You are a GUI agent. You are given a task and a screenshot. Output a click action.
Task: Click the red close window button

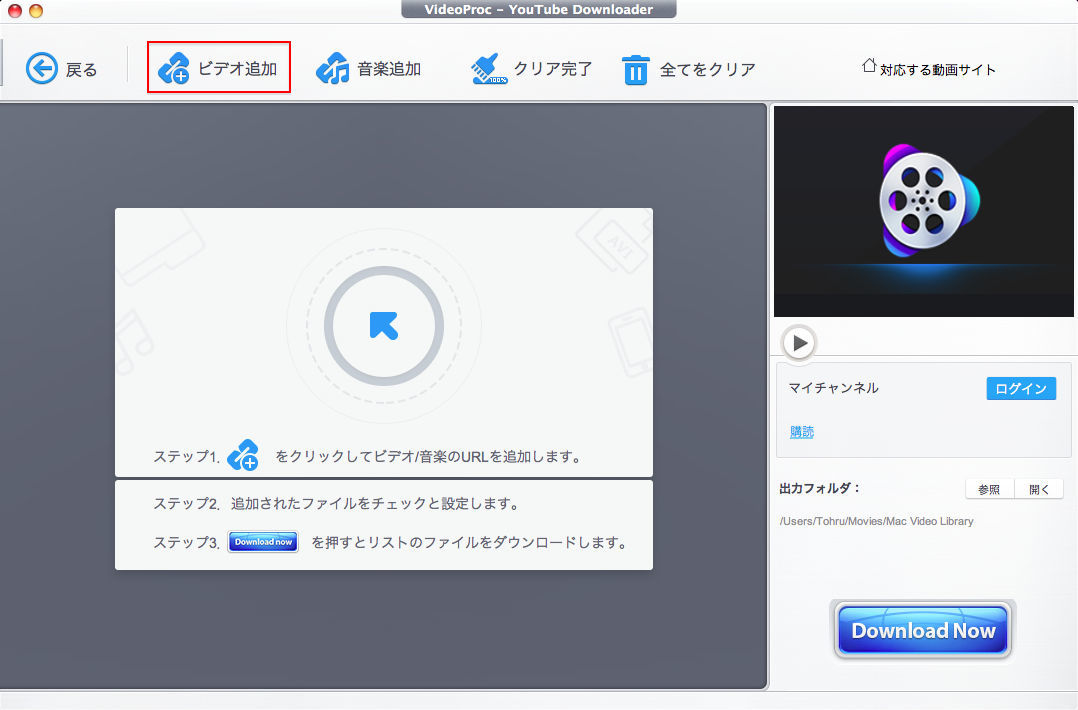pos(14,10)
